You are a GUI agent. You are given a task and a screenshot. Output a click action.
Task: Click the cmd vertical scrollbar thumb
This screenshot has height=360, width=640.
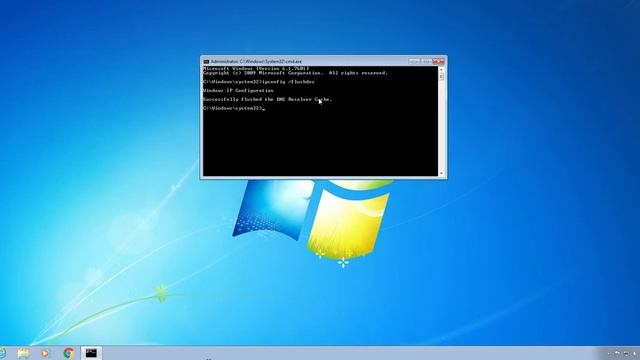[x=441, y=77]
